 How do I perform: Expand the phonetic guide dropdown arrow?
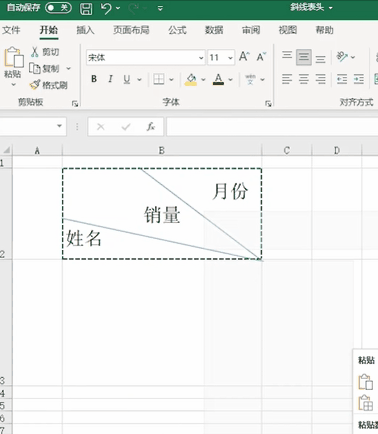(263, 79)
